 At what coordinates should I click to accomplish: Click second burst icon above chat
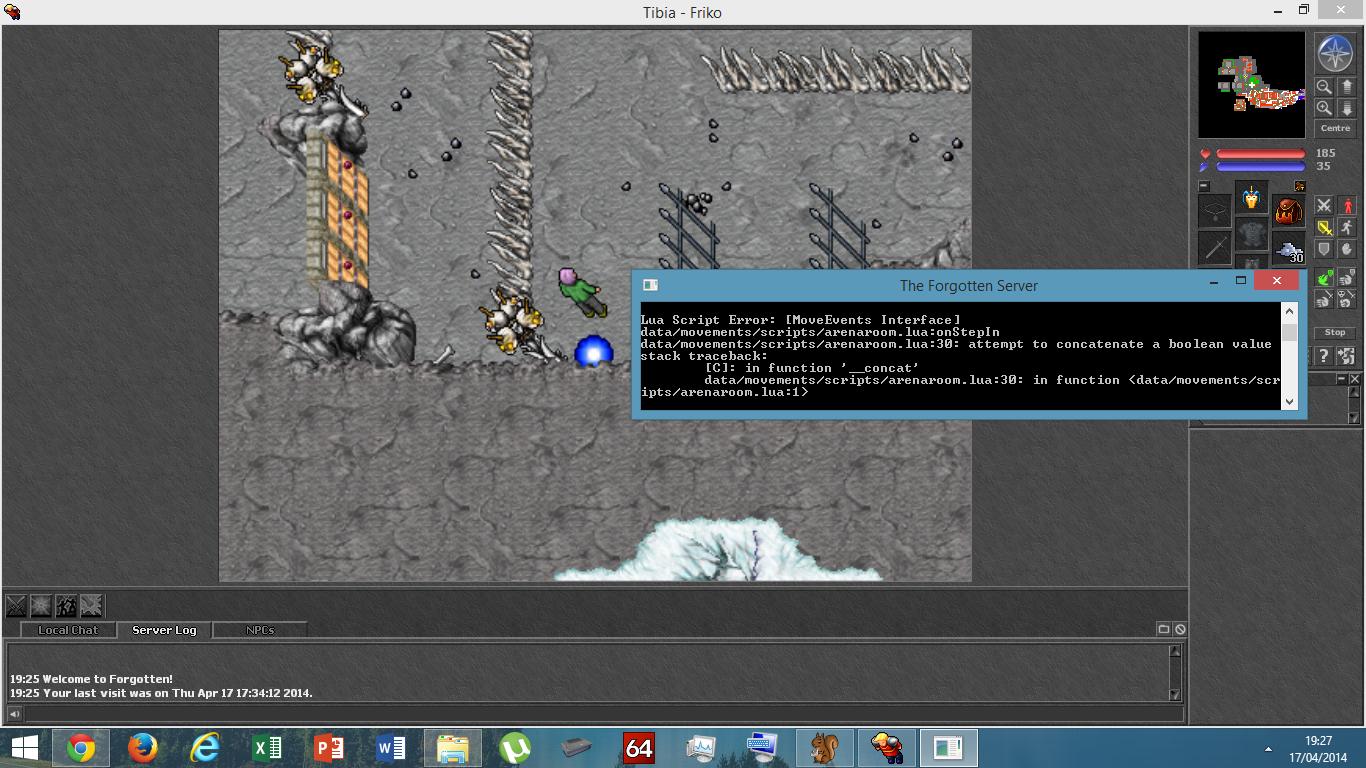tap(41, 606)
